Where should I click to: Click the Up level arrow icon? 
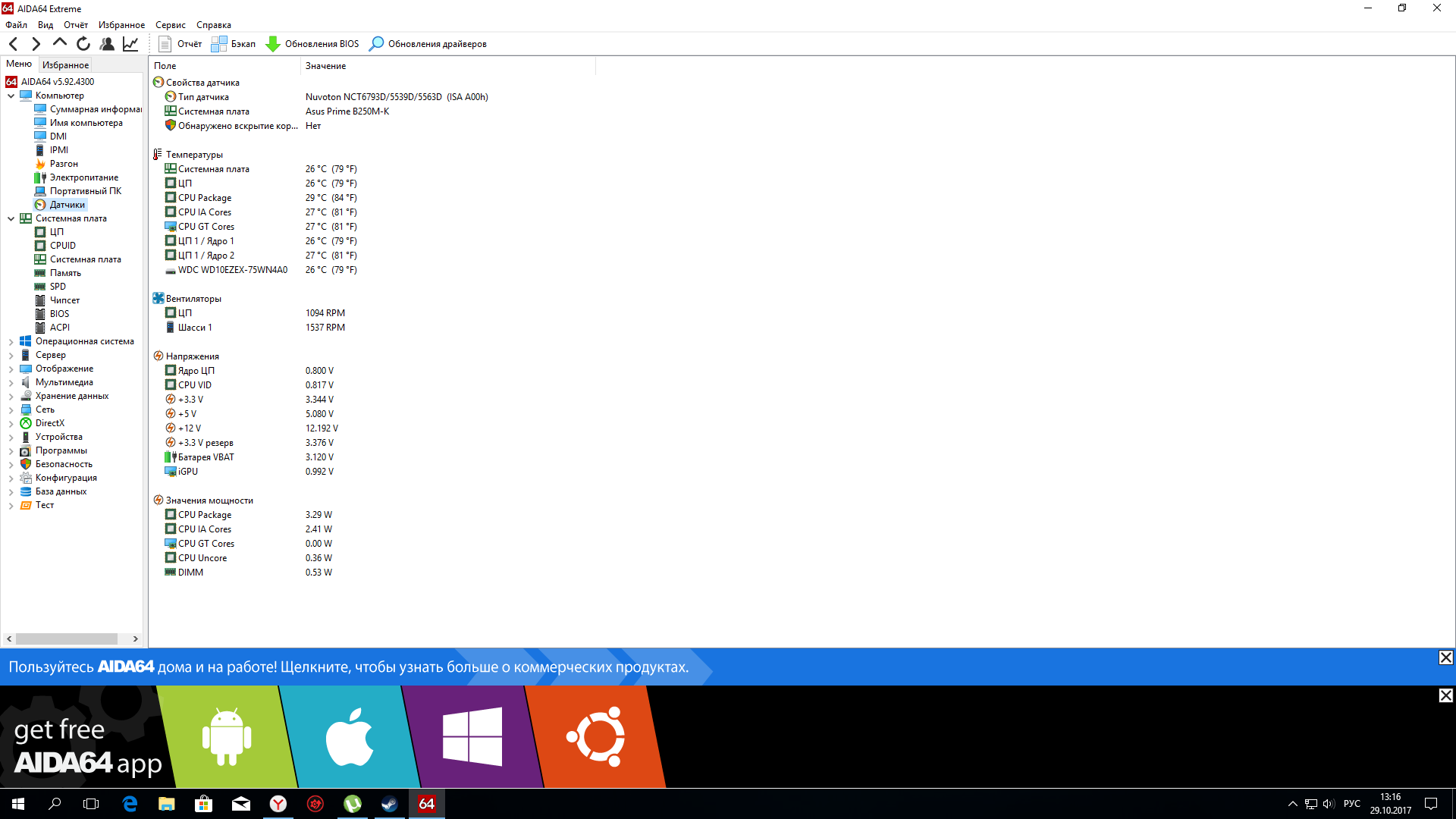pyautogui.click(x=60, y=43)
